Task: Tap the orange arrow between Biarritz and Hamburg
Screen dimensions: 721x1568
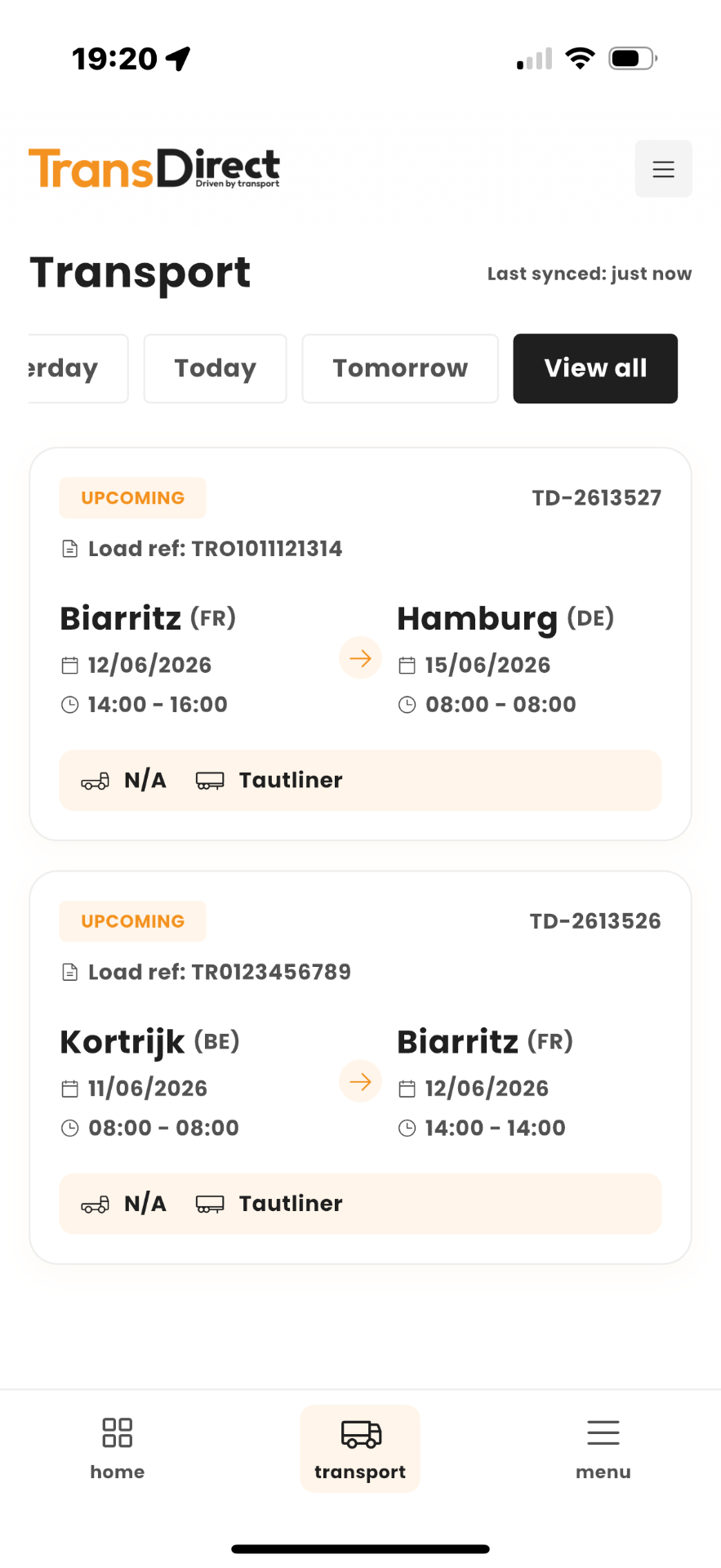Action: (360, 658)
